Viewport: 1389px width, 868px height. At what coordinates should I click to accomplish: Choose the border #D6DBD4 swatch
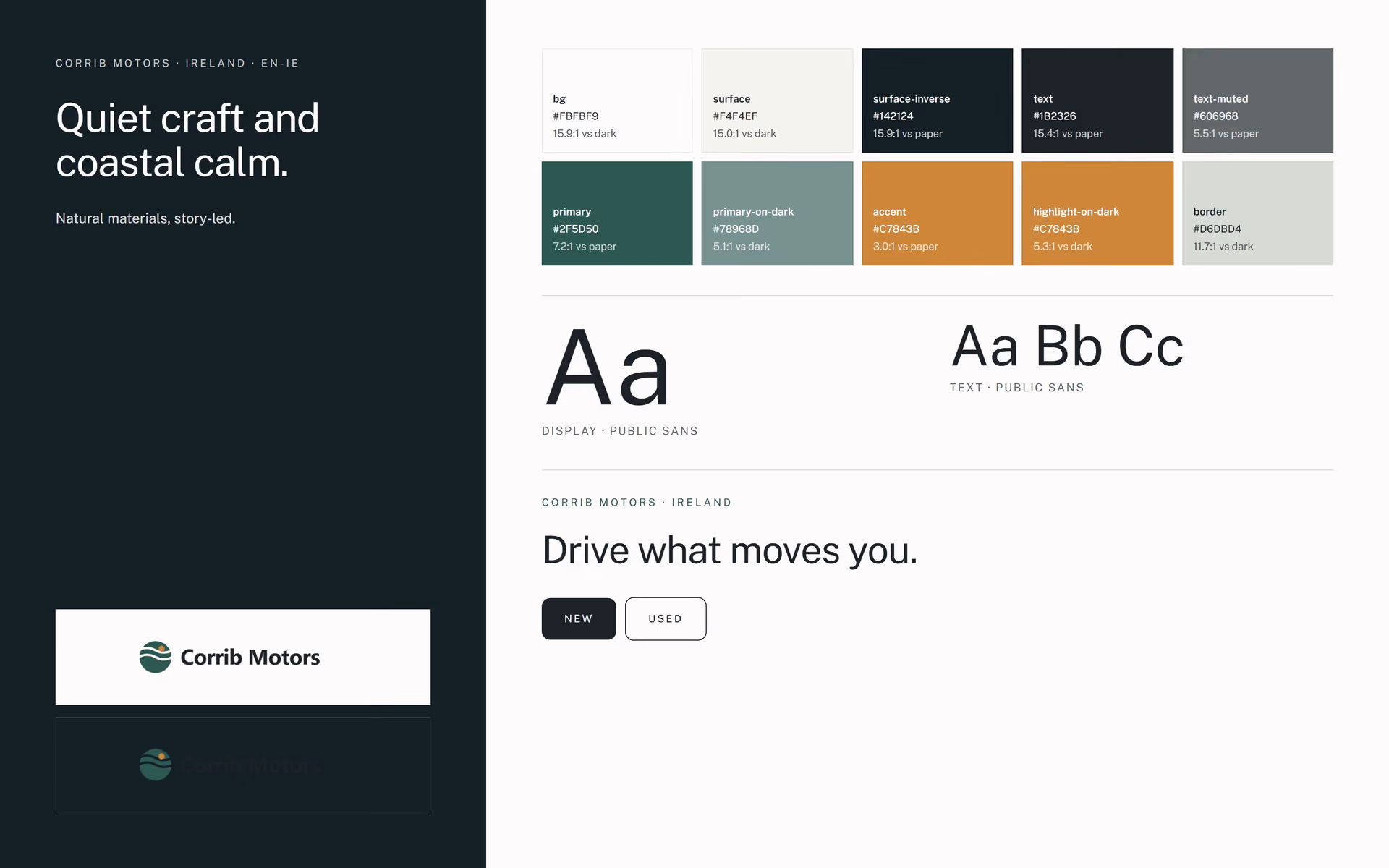tap(1257, 213)
